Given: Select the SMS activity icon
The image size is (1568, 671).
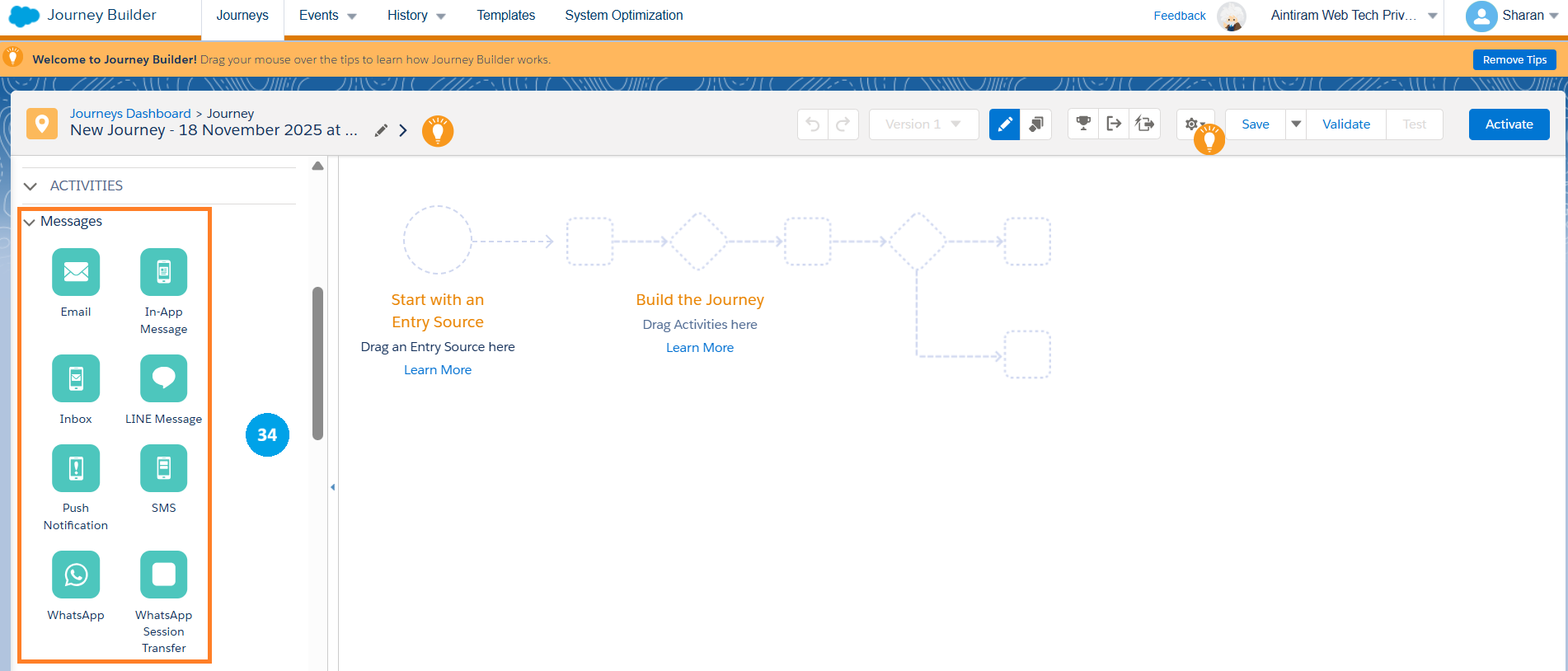Looking at the screenshot, I should click(163, 468).
